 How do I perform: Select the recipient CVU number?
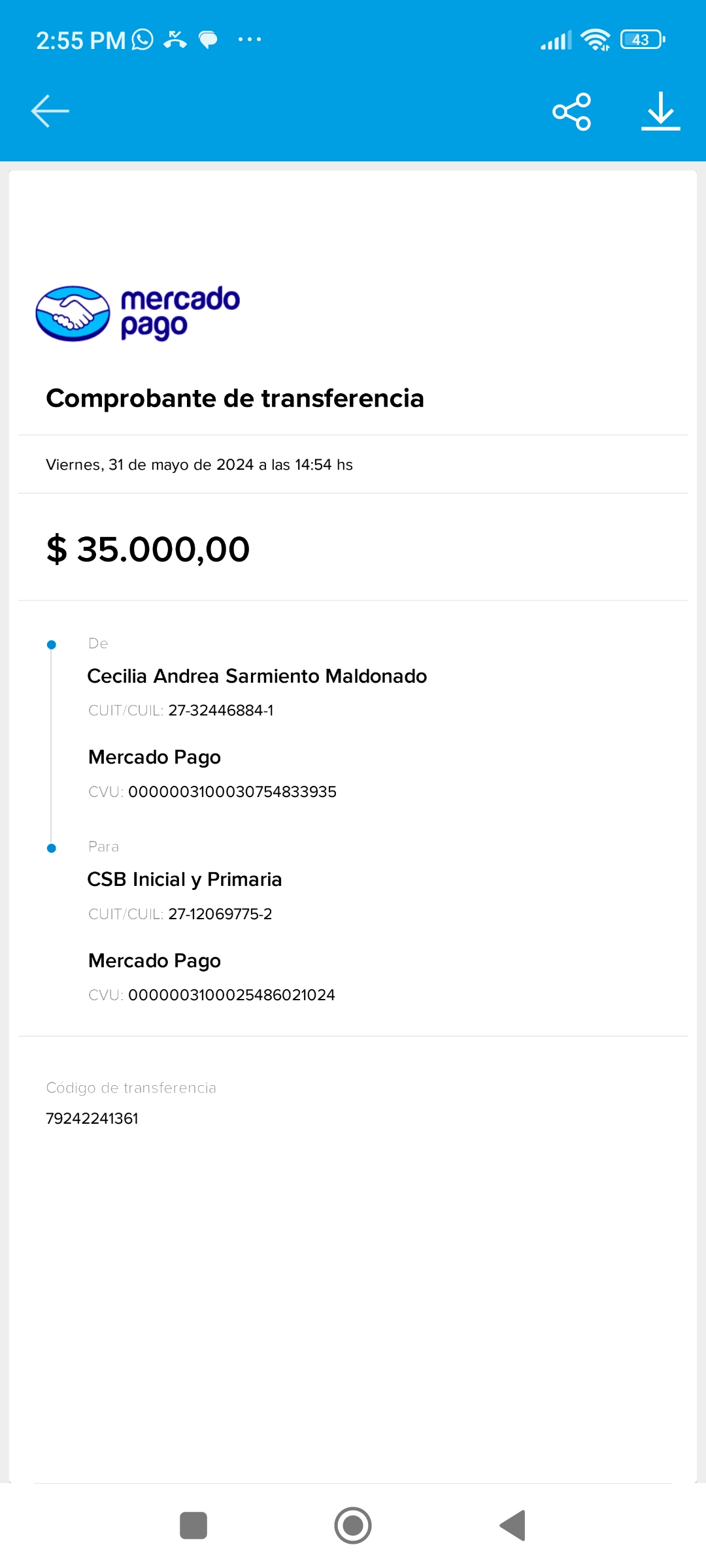coord(231,995)
